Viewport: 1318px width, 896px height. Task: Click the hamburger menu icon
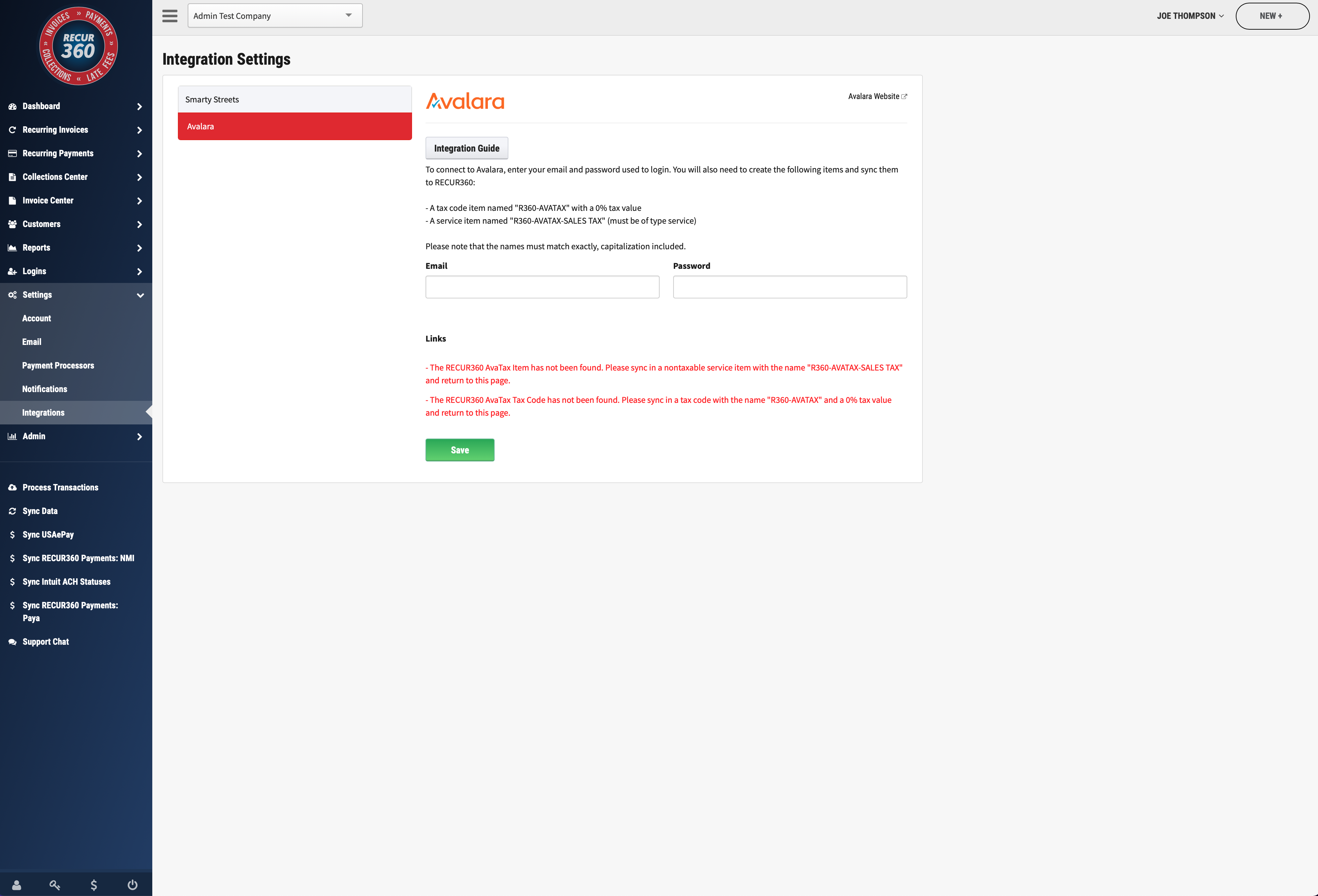click(169, 16)
